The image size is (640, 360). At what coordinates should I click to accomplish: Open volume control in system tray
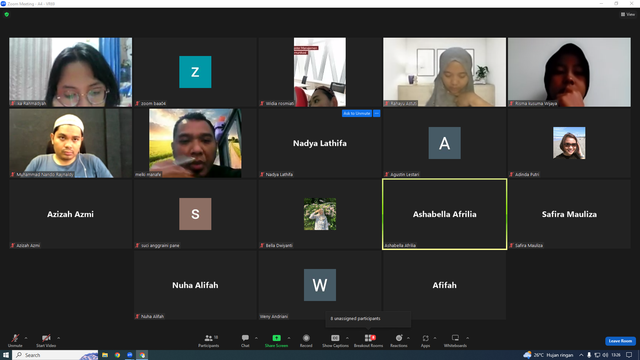[605, 355]
